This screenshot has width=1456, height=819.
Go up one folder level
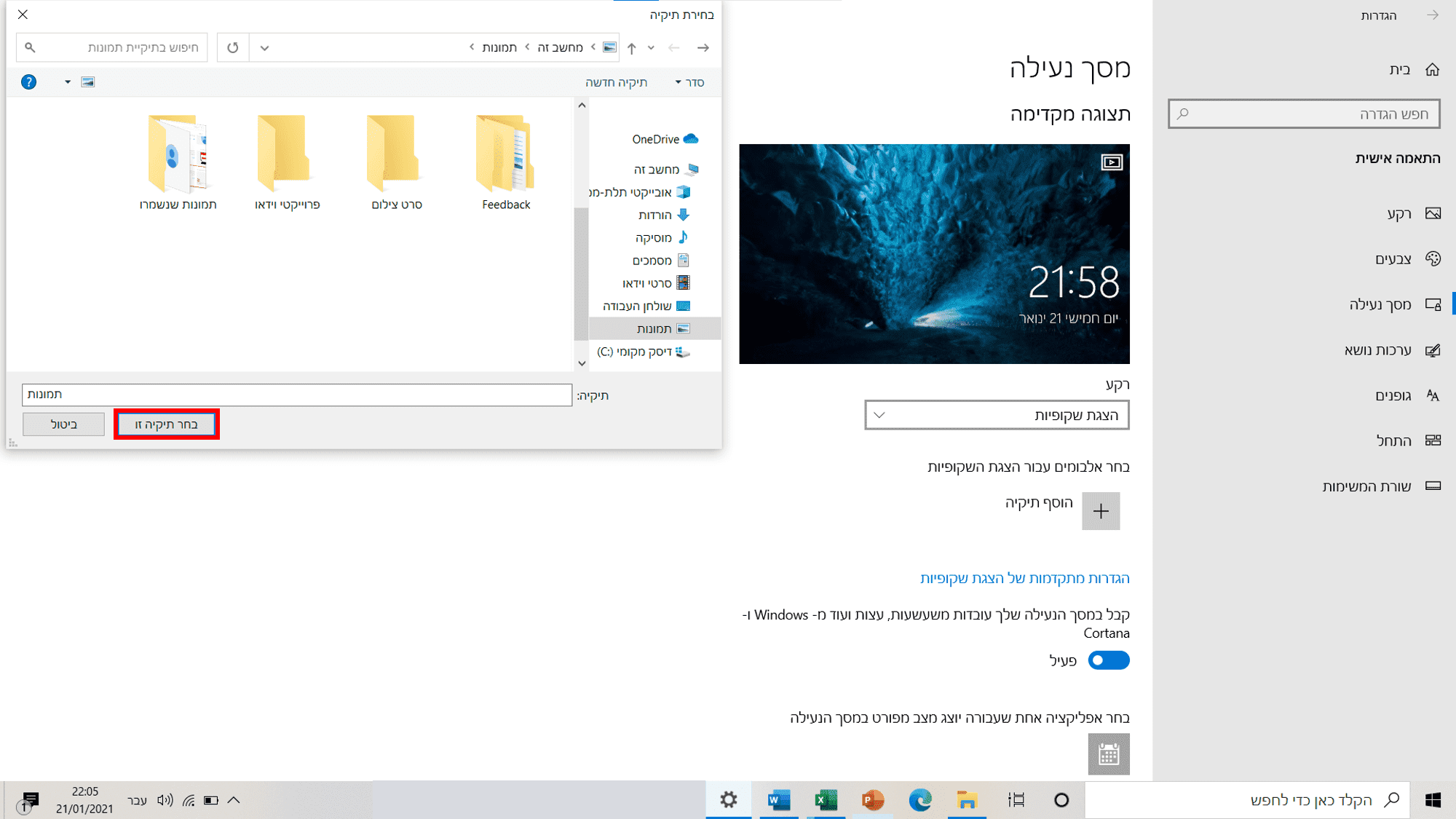click(632, 48)
